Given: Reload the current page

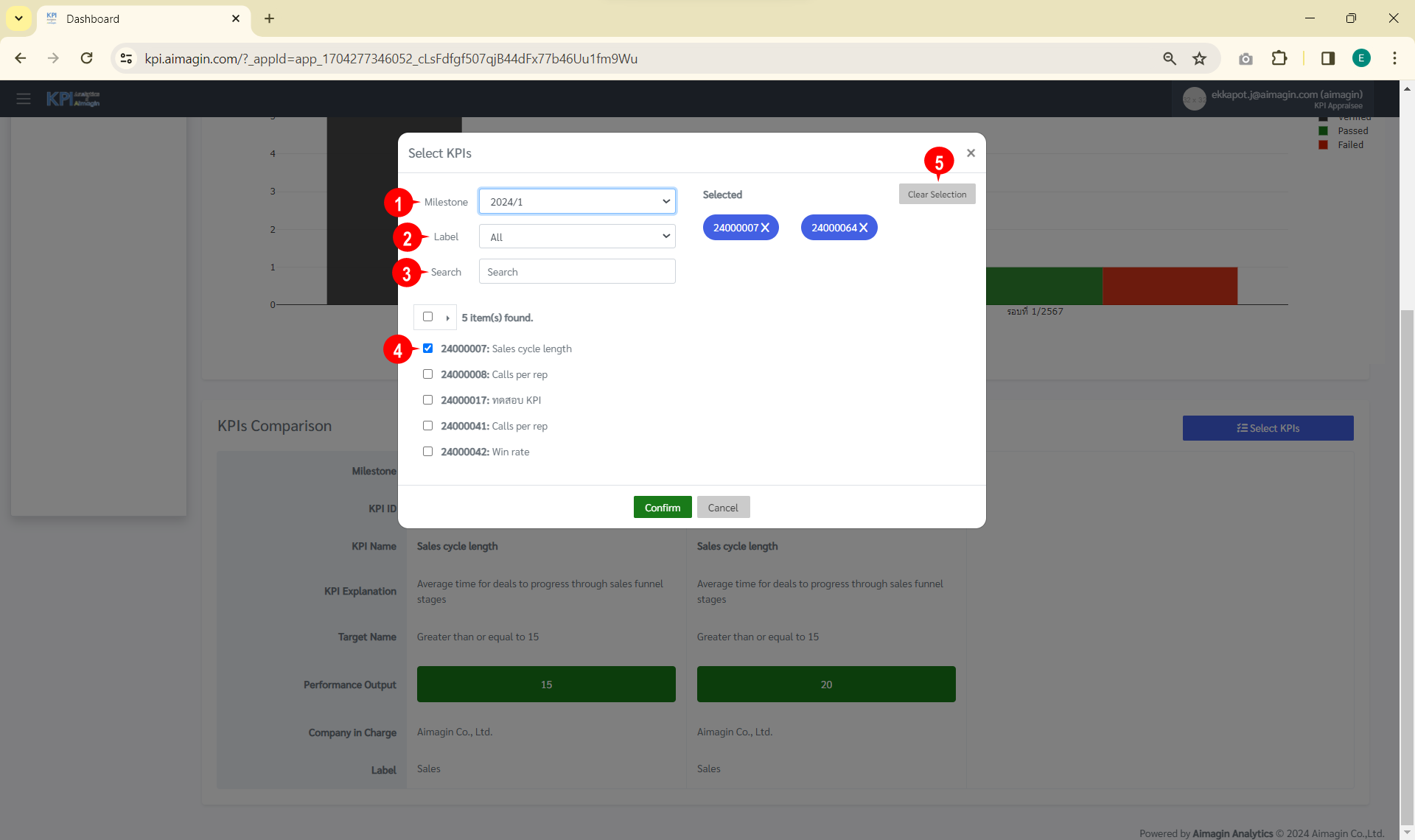Looking at the screenshot, I should pyautogui.click(x=86, y=58).
